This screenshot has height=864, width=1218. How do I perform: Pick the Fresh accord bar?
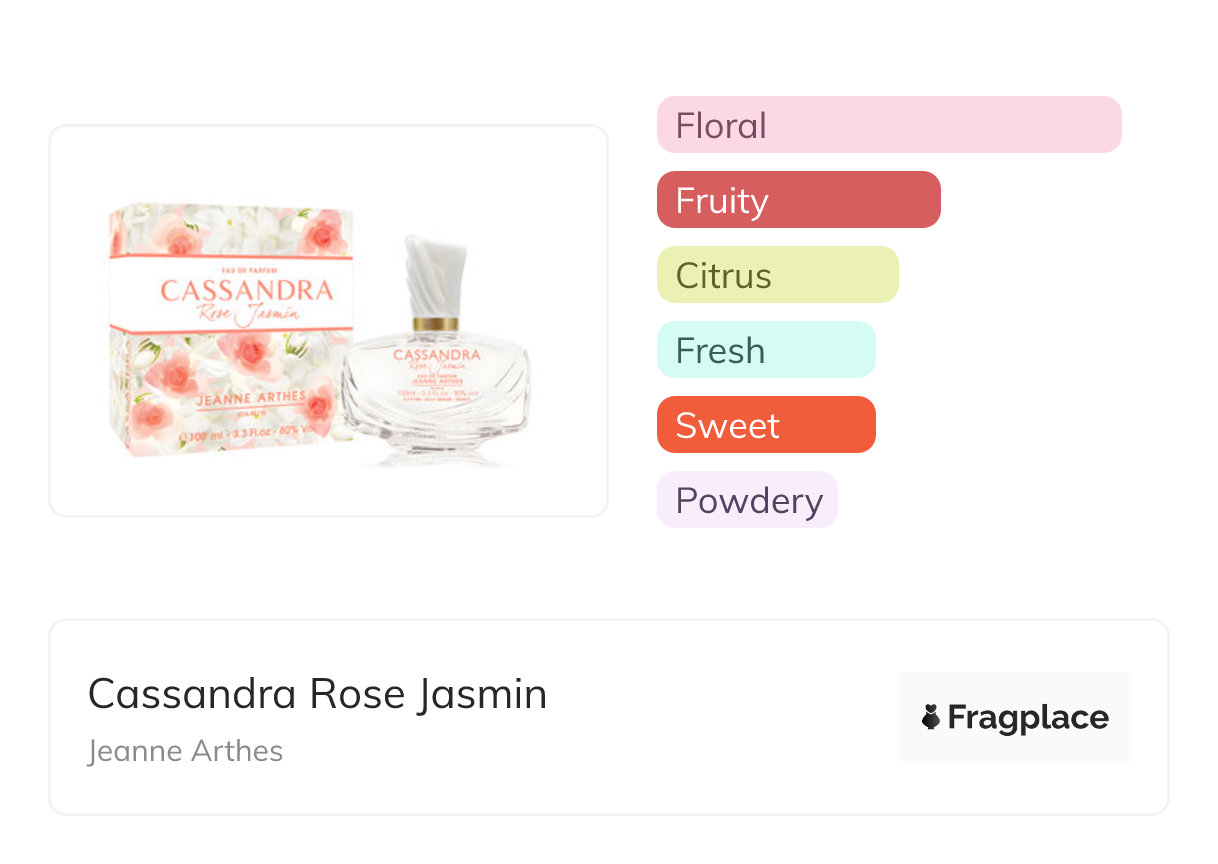click(766, 350)
